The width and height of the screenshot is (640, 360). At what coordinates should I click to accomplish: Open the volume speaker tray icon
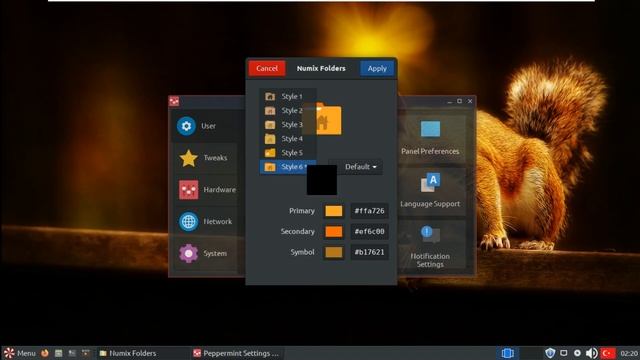pyautogui.click(x=591, y=353)
